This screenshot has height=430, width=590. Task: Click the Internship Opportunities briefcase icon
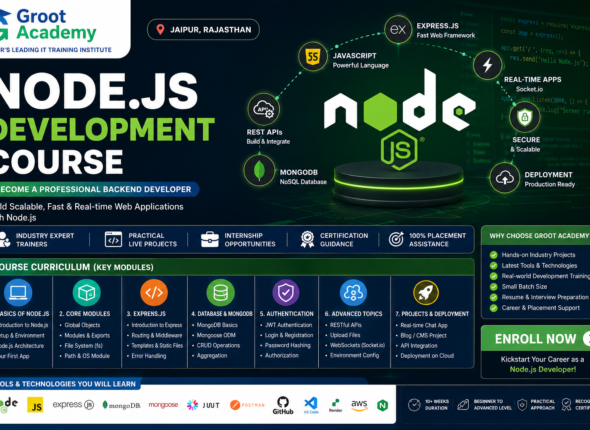point(210,239)
